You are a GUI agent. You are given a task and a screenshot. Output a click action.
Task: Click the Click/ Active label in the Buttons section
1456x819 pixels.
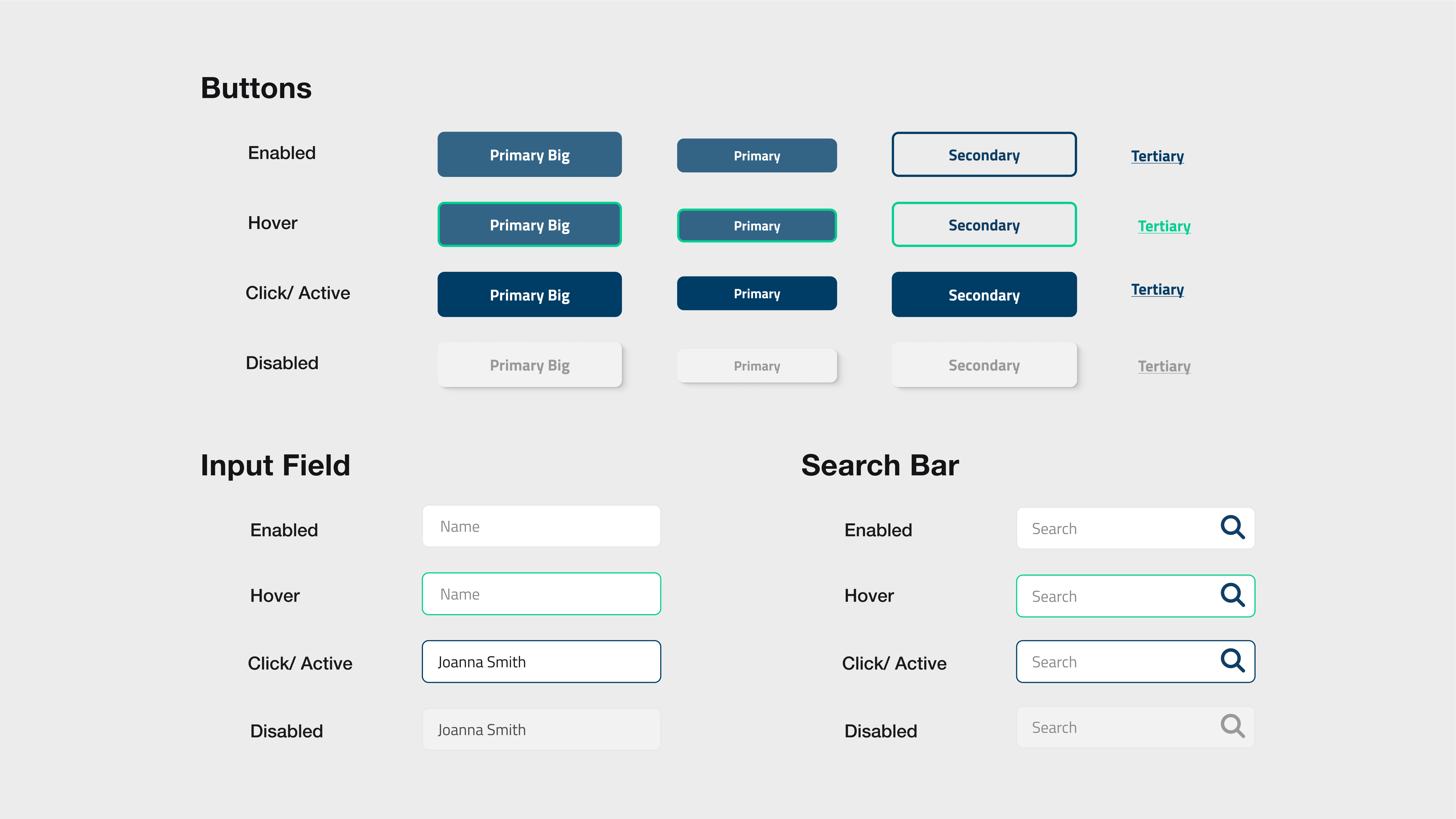[x=298, y=293]
